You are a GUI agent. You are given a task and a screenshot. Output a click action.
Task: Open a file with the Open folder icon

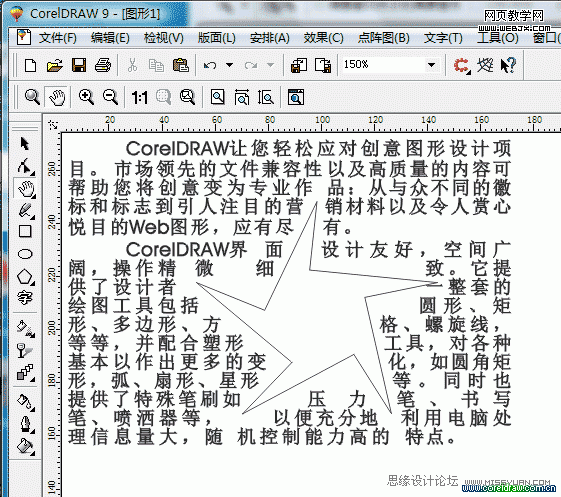(54, 65)
